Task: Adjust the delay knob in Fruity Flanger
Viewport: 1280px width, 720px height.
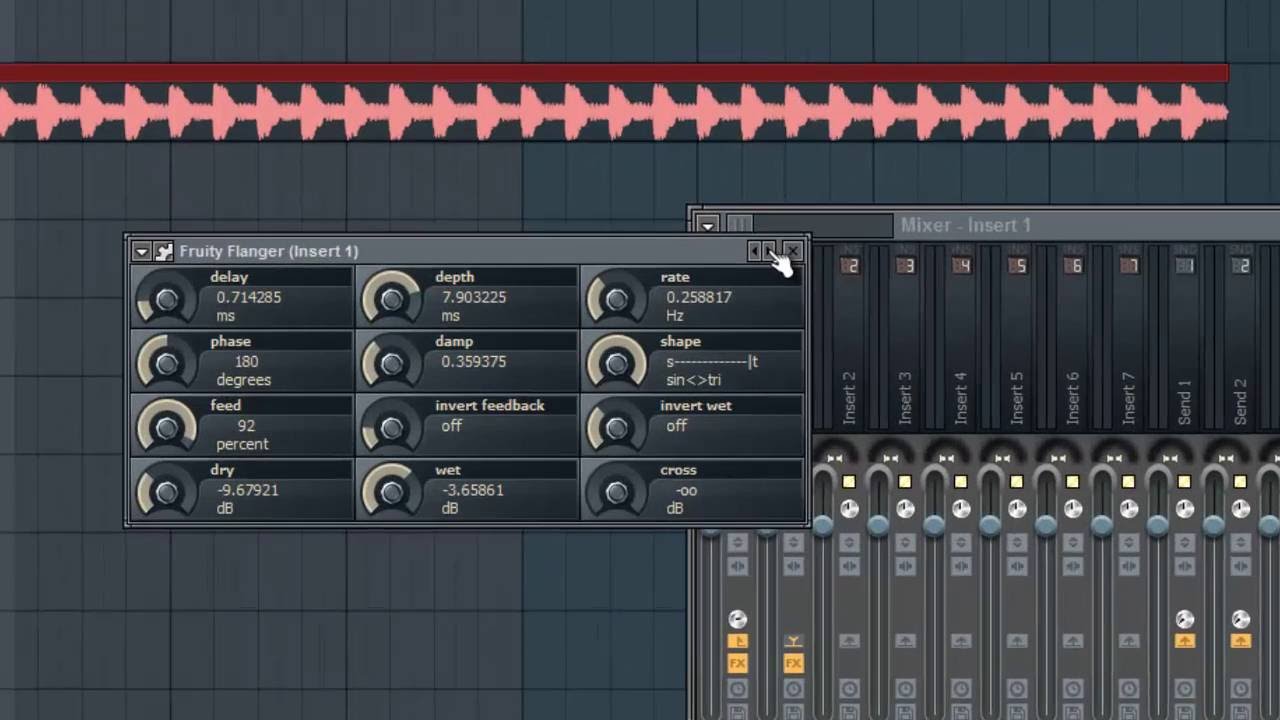Action: coord(166,298)
